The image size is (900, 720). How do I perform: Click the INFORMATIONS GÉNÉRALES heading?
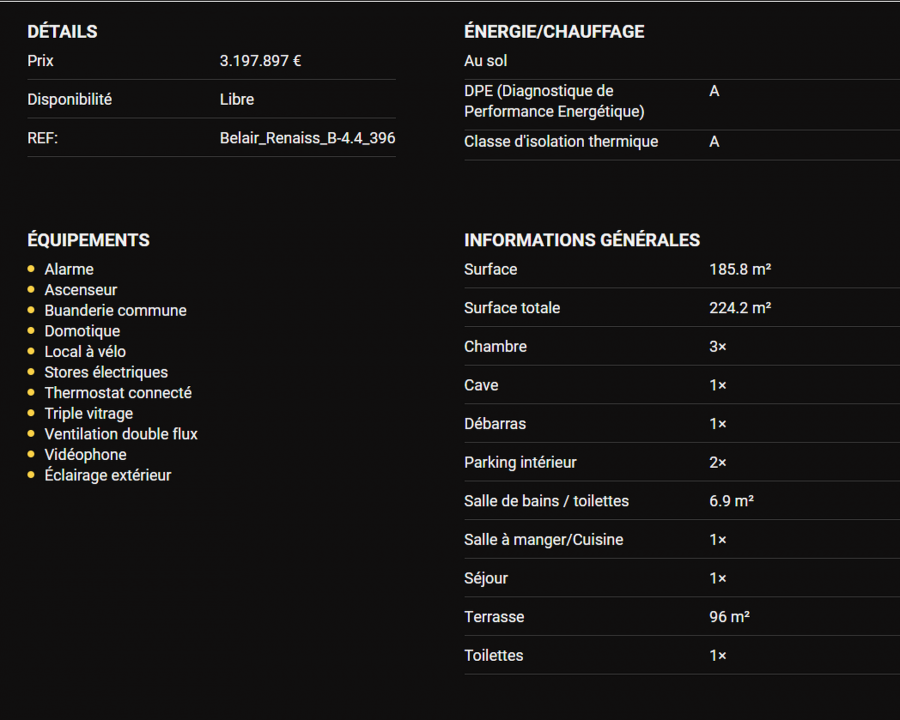pos(582,240)
